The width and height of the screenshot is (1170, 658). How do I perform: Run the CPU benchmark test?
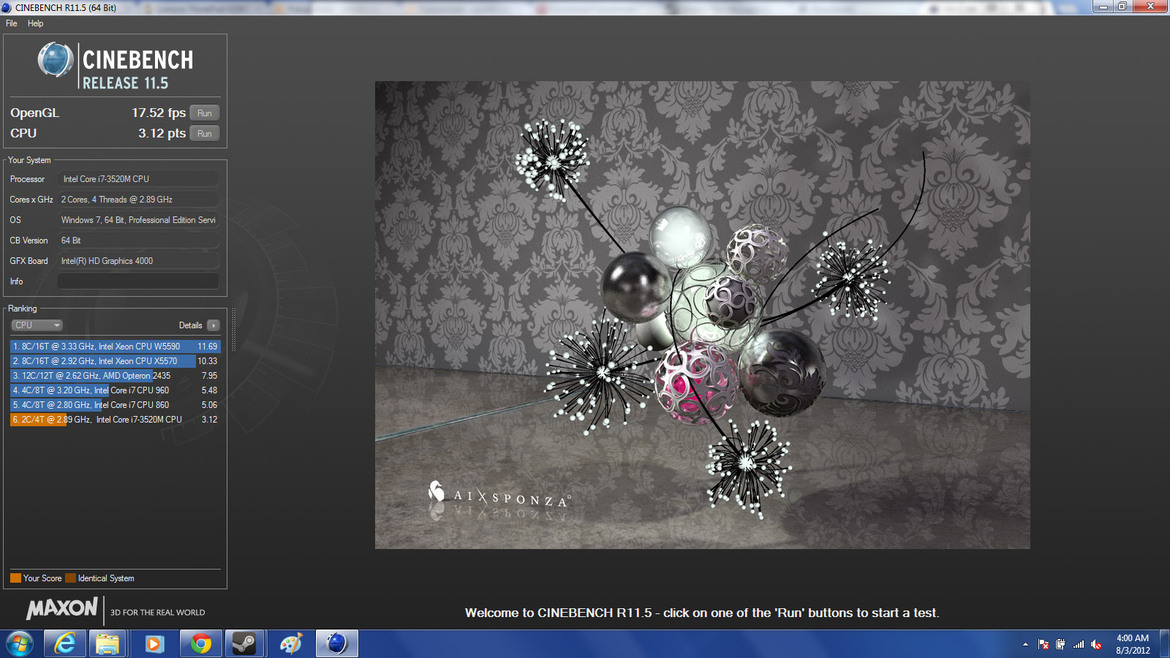(204, 134)
